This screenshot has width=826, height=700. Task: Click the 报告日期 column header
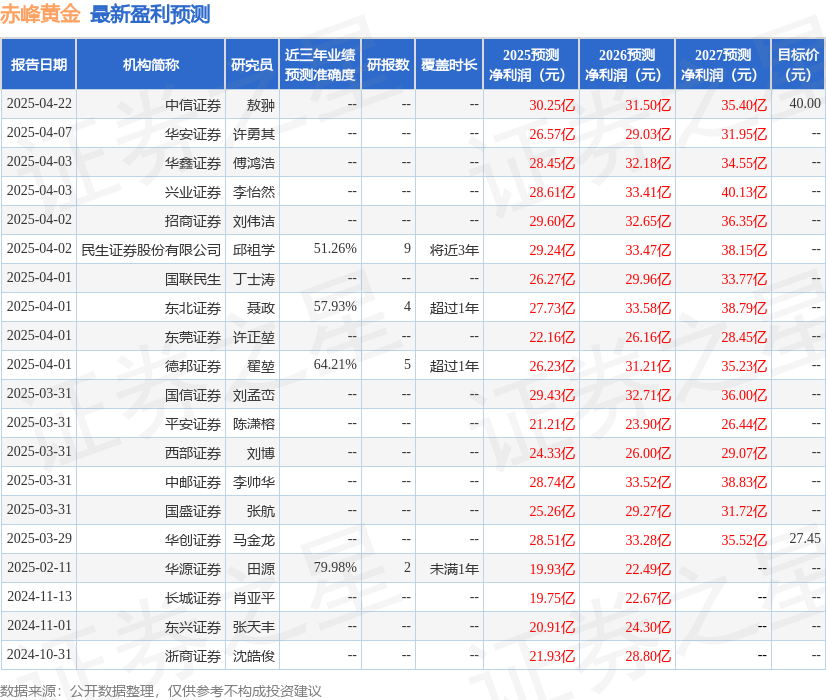point(39,64)
